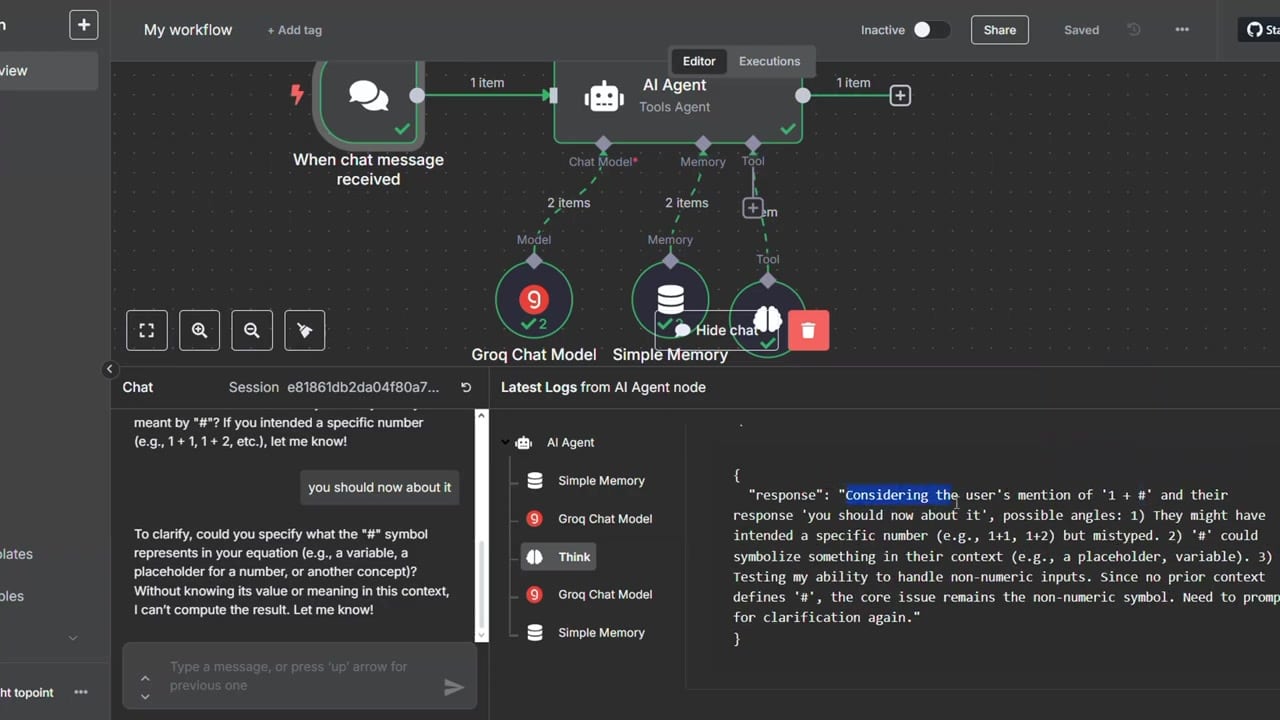1280x720 pixels.
Task: Add a tool via plus connector
Action: 753,208
